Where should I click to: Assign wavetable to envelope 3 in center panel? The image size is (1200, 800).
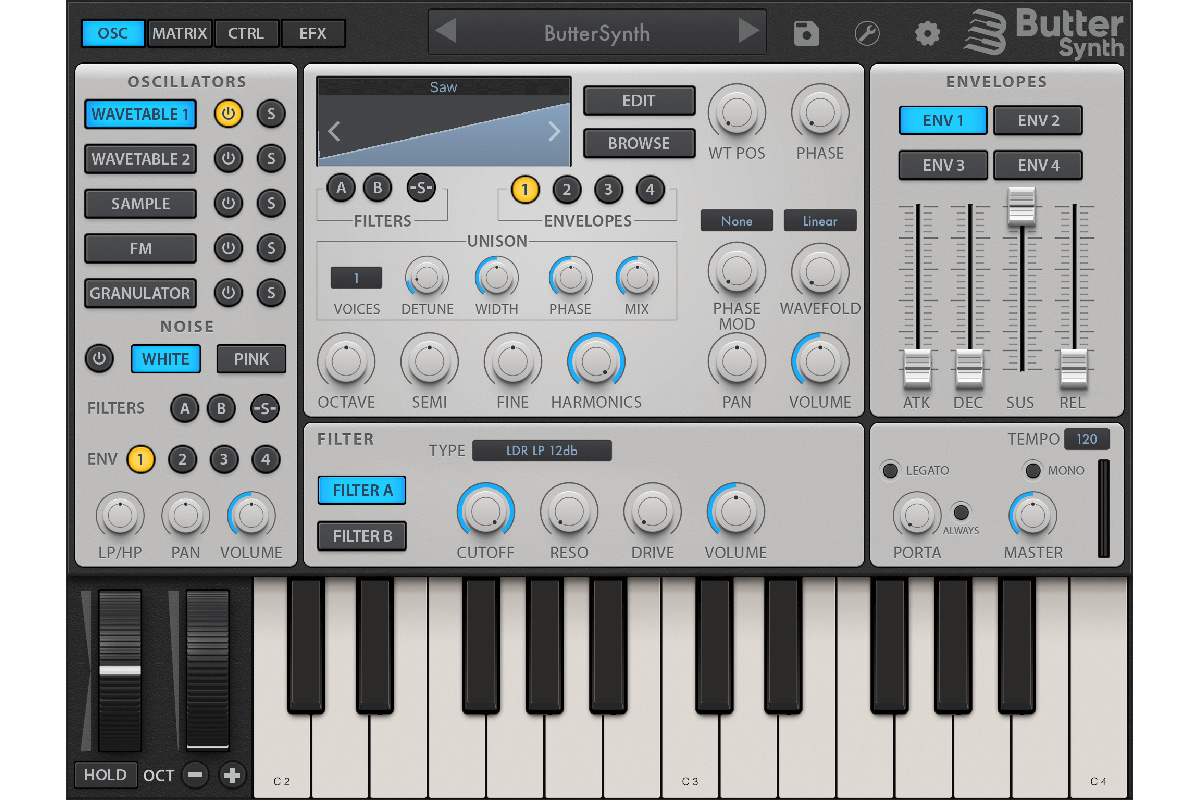pos(608,189)
